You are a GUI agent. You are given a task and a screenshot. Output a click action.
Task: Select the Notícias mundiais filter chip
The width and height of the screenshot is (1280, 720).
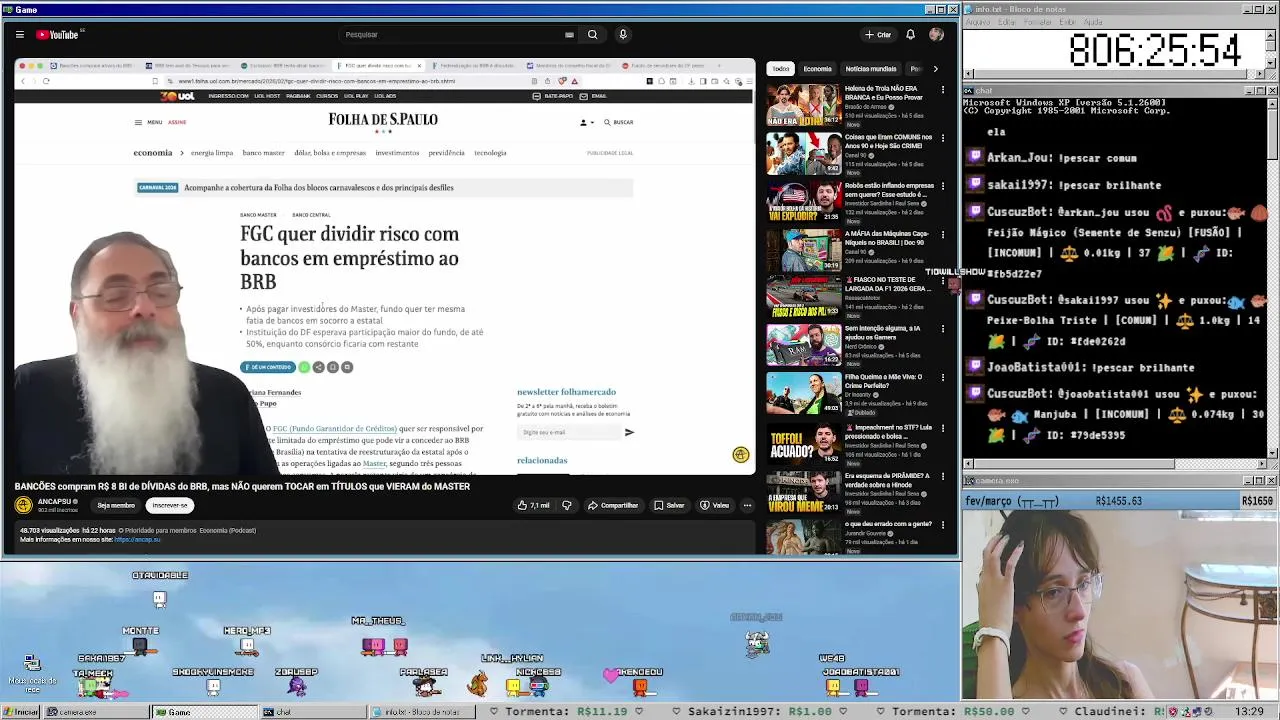[x=871, y=69]
